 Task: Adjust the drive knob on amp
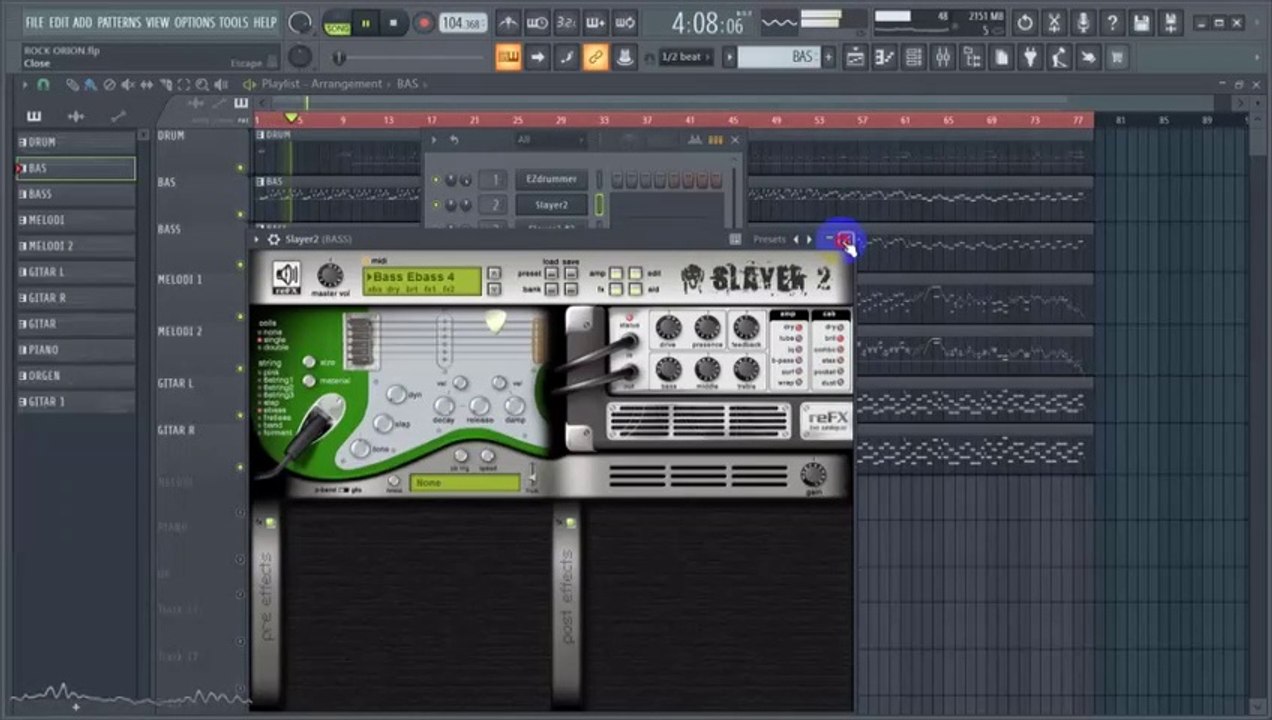click(x=668, y=326)
